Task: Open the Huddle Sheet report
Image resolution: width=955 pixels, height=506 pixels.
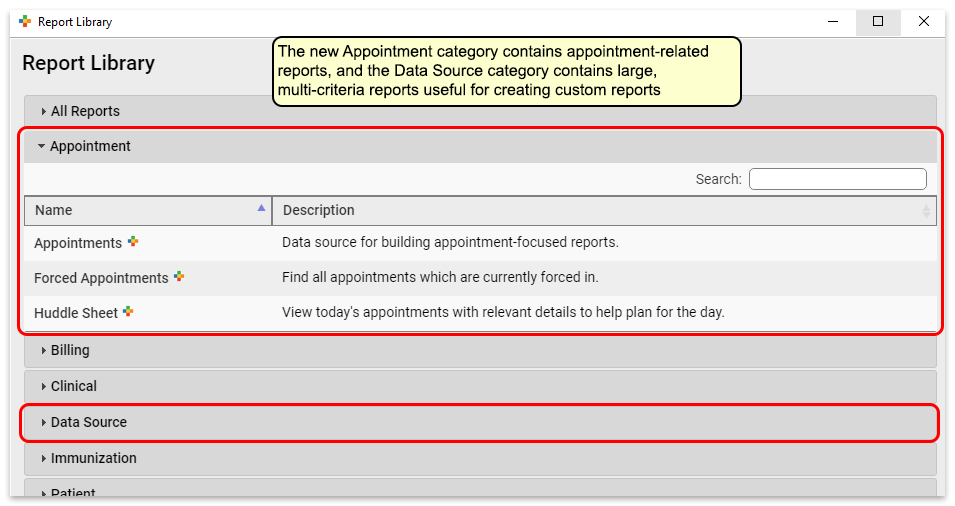Action: click(x=76, y=313)
